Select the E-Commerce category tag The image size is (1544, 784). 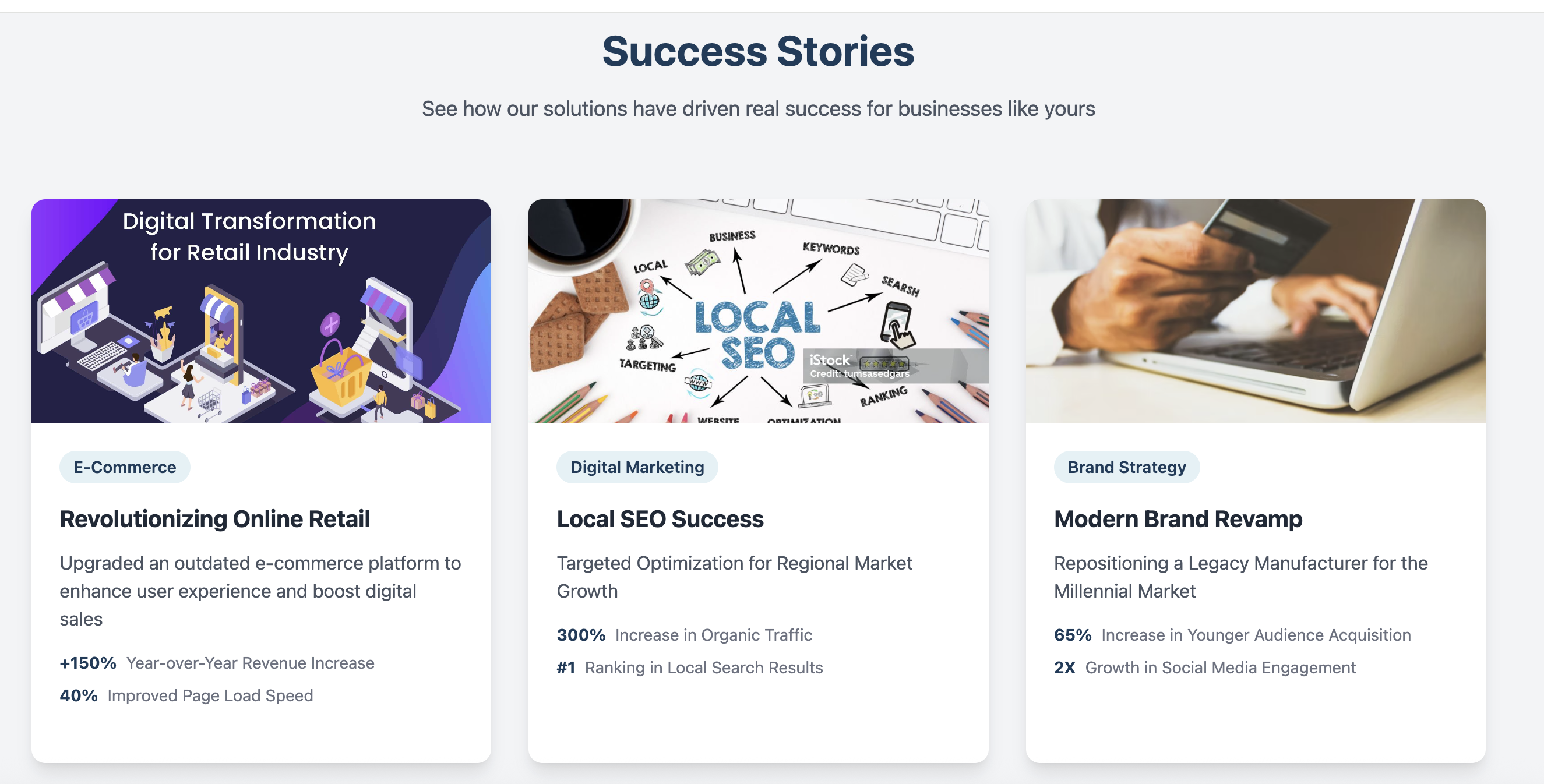(125, 467)
